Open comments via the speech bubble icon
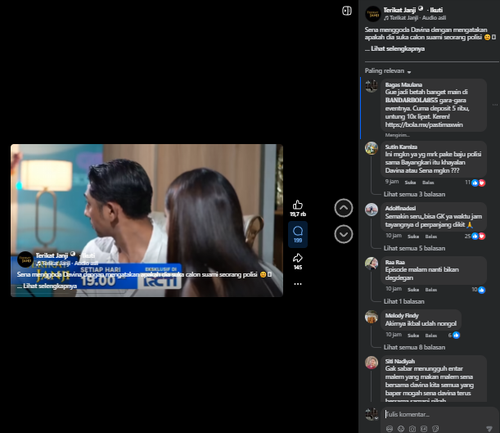This screenshot has height=433, width=500. [298, 231]
